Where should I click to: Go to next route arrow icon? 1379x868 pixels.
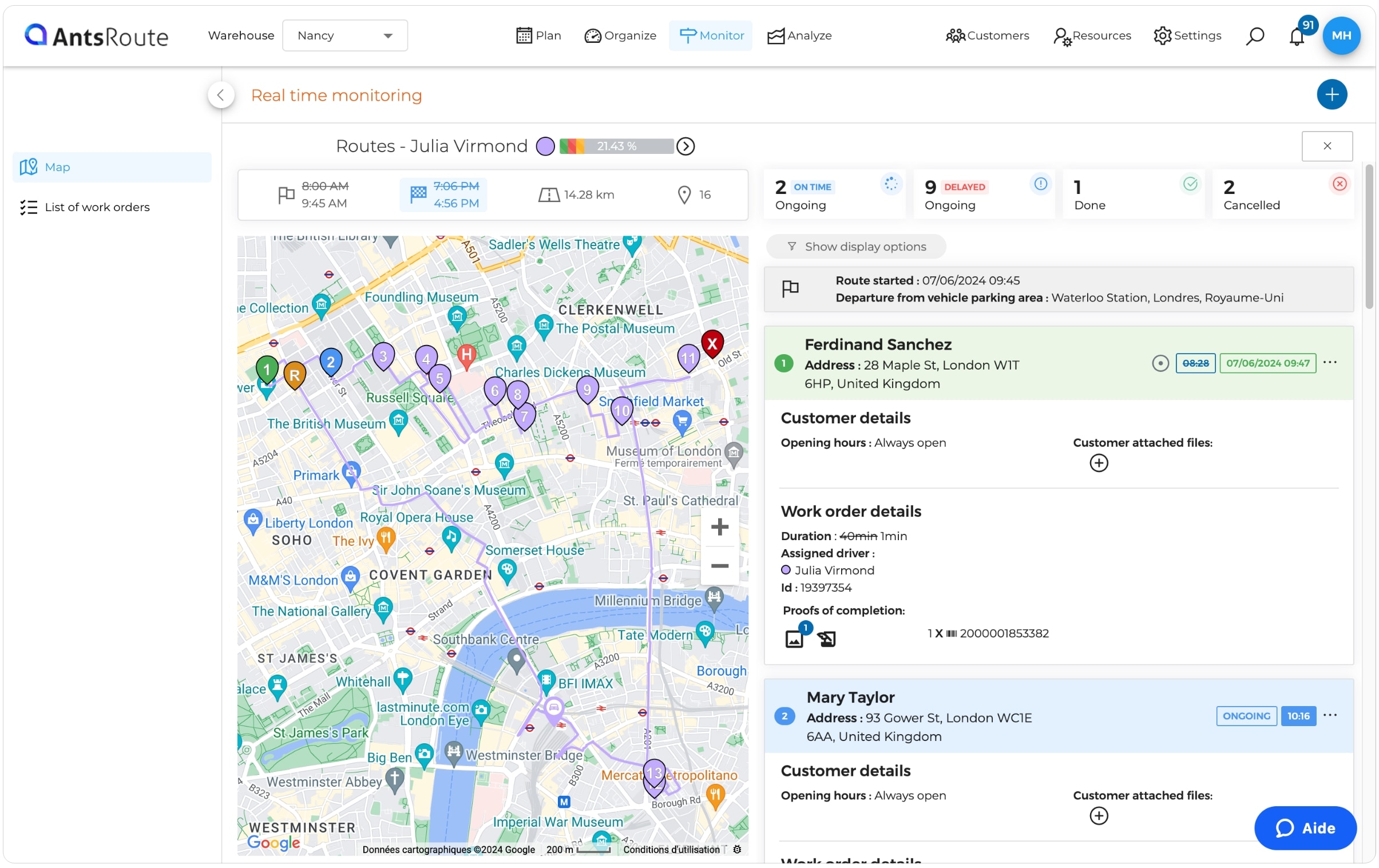pos(685,146)
